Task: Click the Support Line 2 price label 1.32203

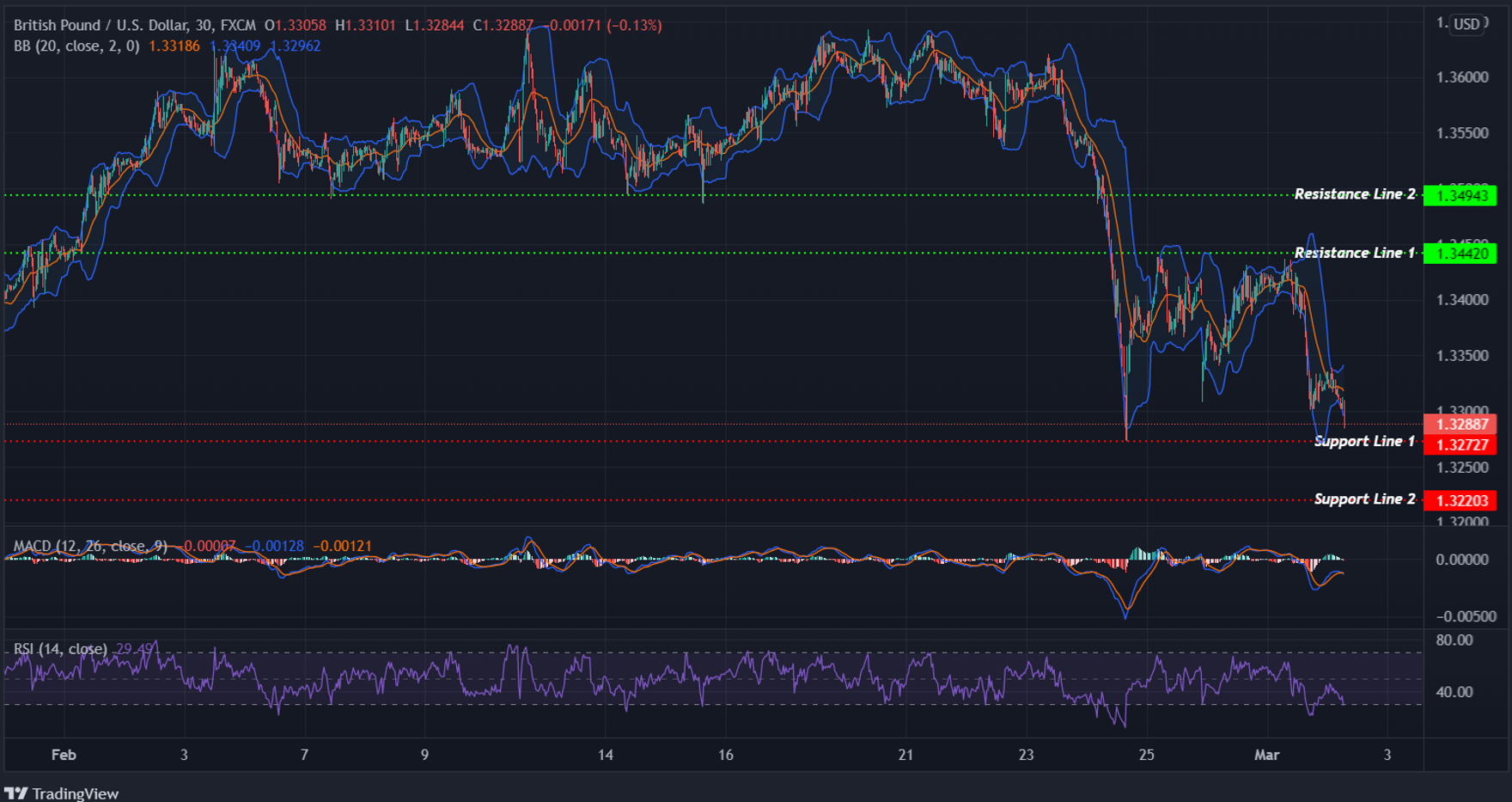Action: [1460, 499]
